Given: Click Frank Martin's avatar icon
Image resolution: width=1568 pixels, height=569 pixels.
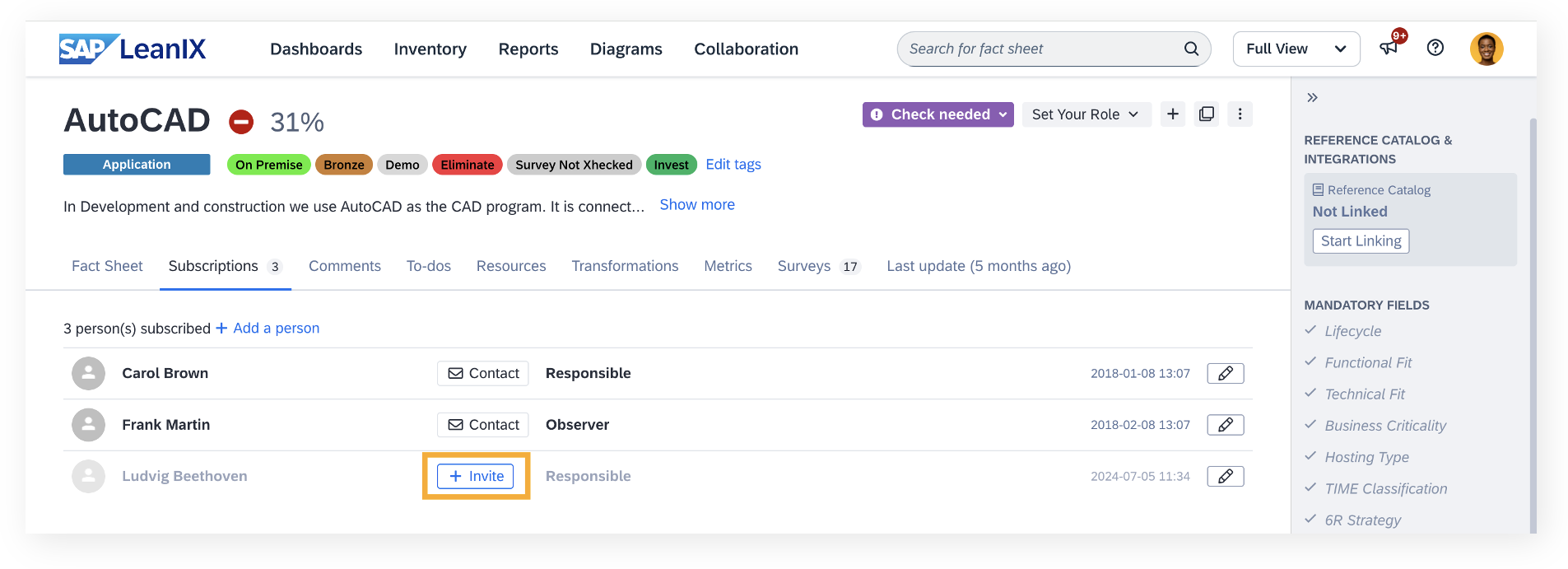Looking at the screenshot, I should pyautogui.click(x=88, y=425).
